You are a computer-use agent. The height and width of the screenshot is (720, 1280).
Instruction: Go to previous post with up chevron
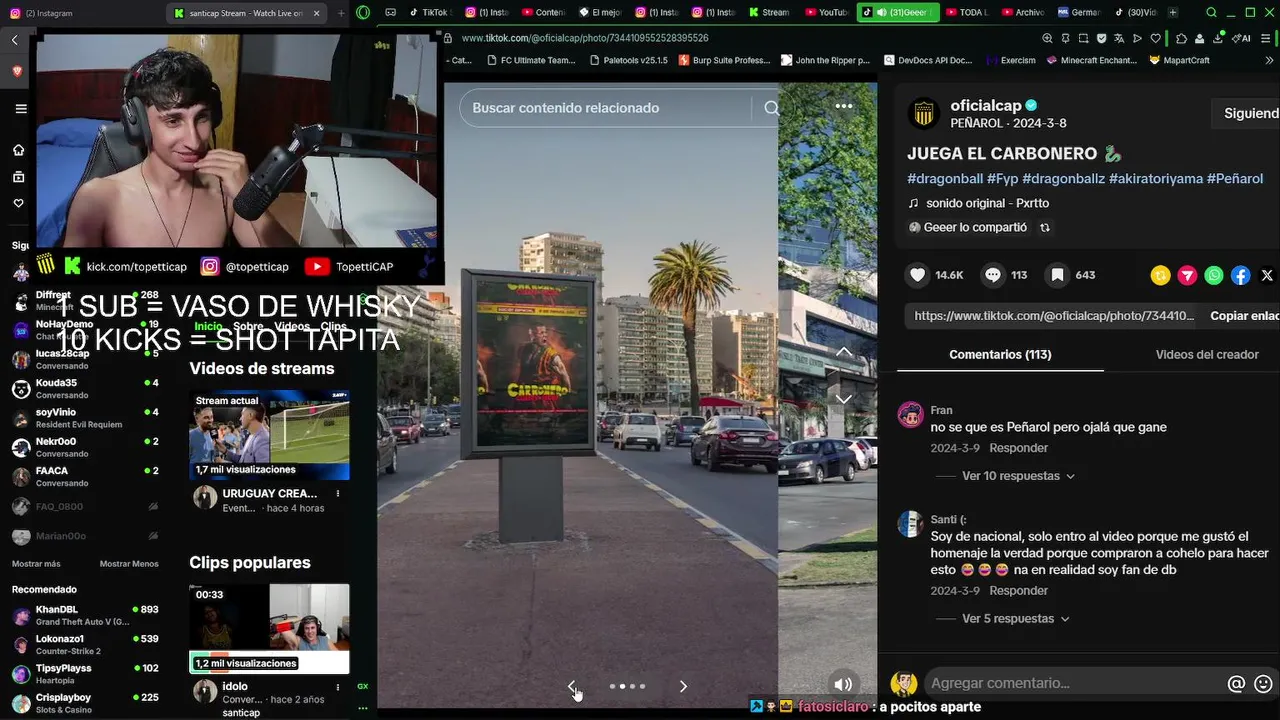pos(844,352)
